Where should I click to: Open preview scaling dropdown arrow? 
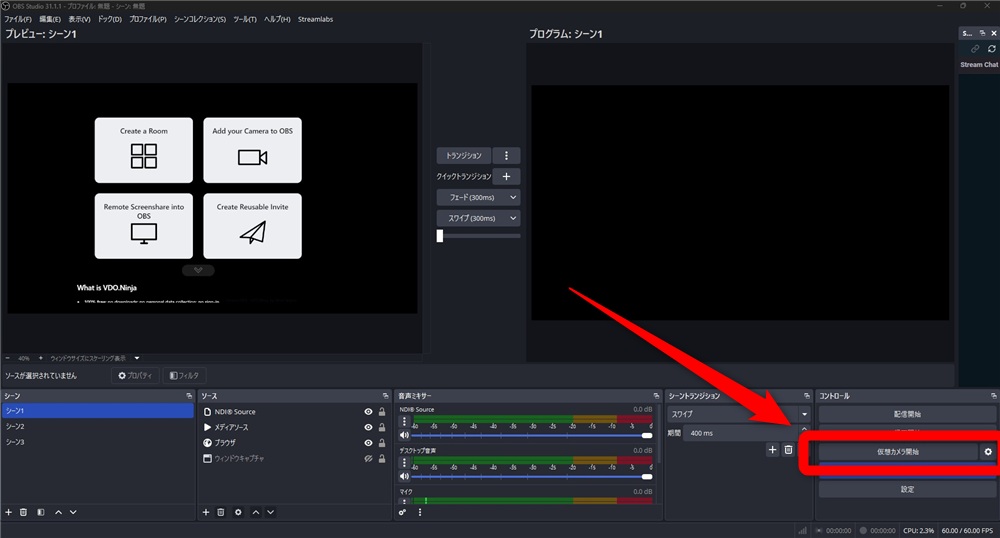pyautogui.click(x=136, y=358)
